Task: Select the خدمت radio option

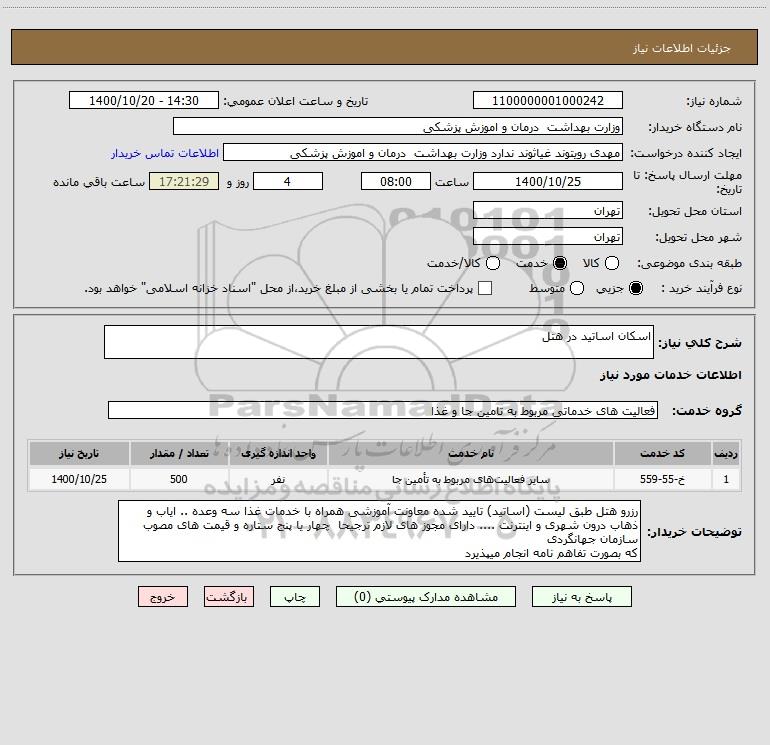Action: [560, 263]
